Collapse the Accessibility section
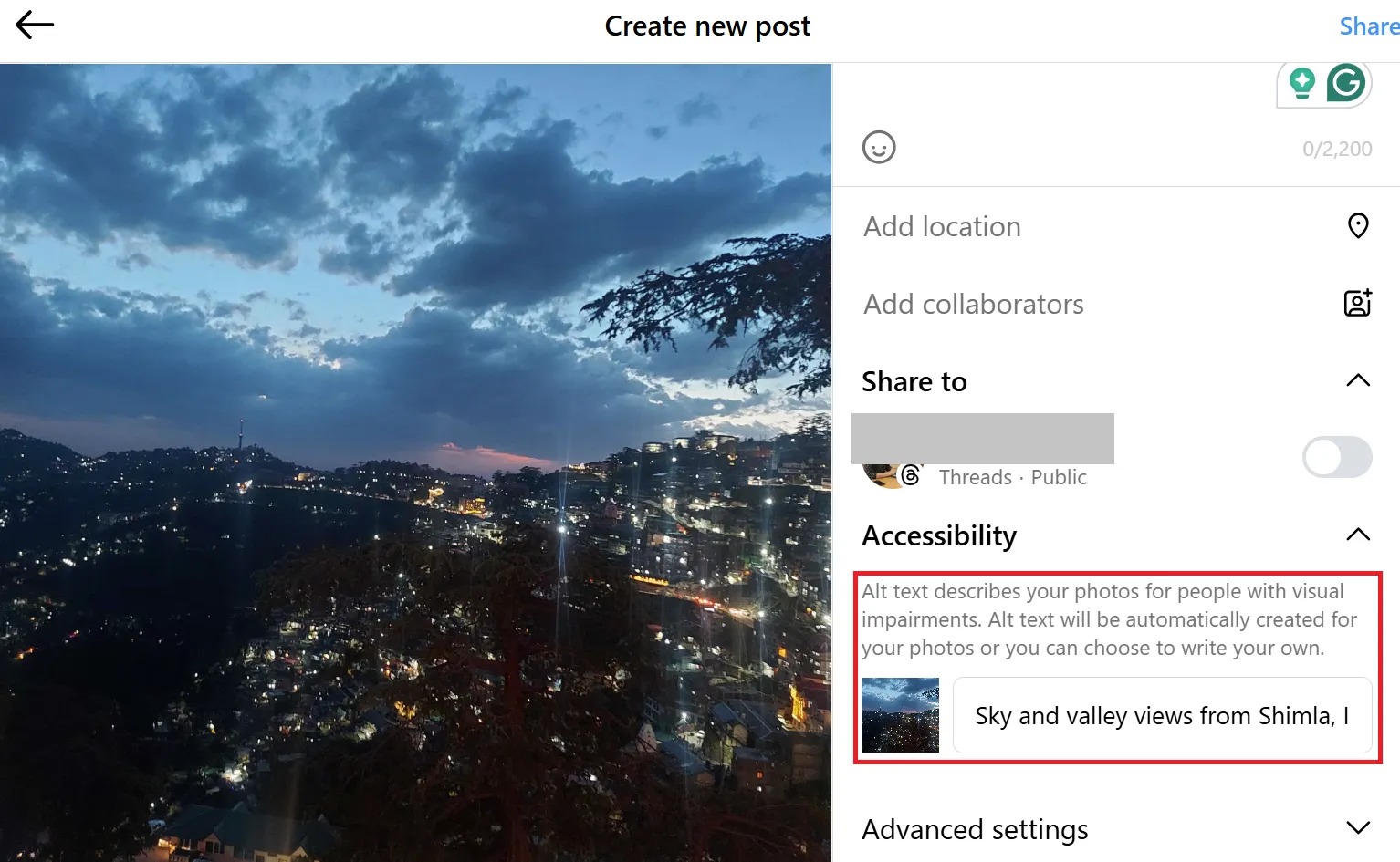 coord(1358,535)
